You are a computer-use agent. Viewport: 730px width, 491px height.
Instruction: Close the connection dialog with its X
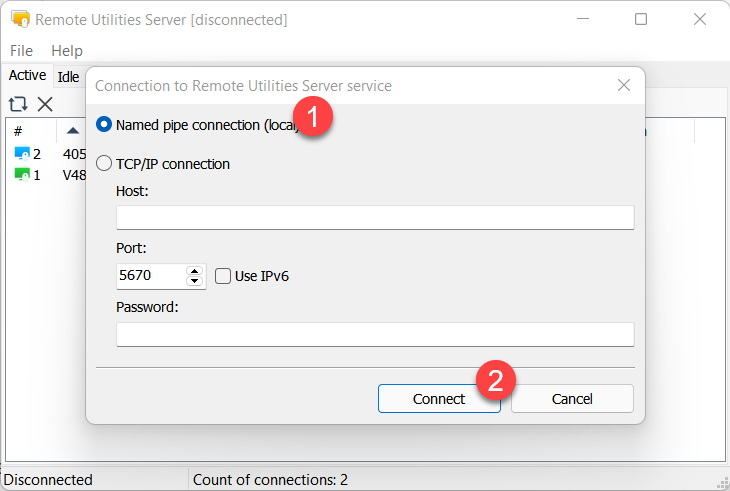coord(624,86)
